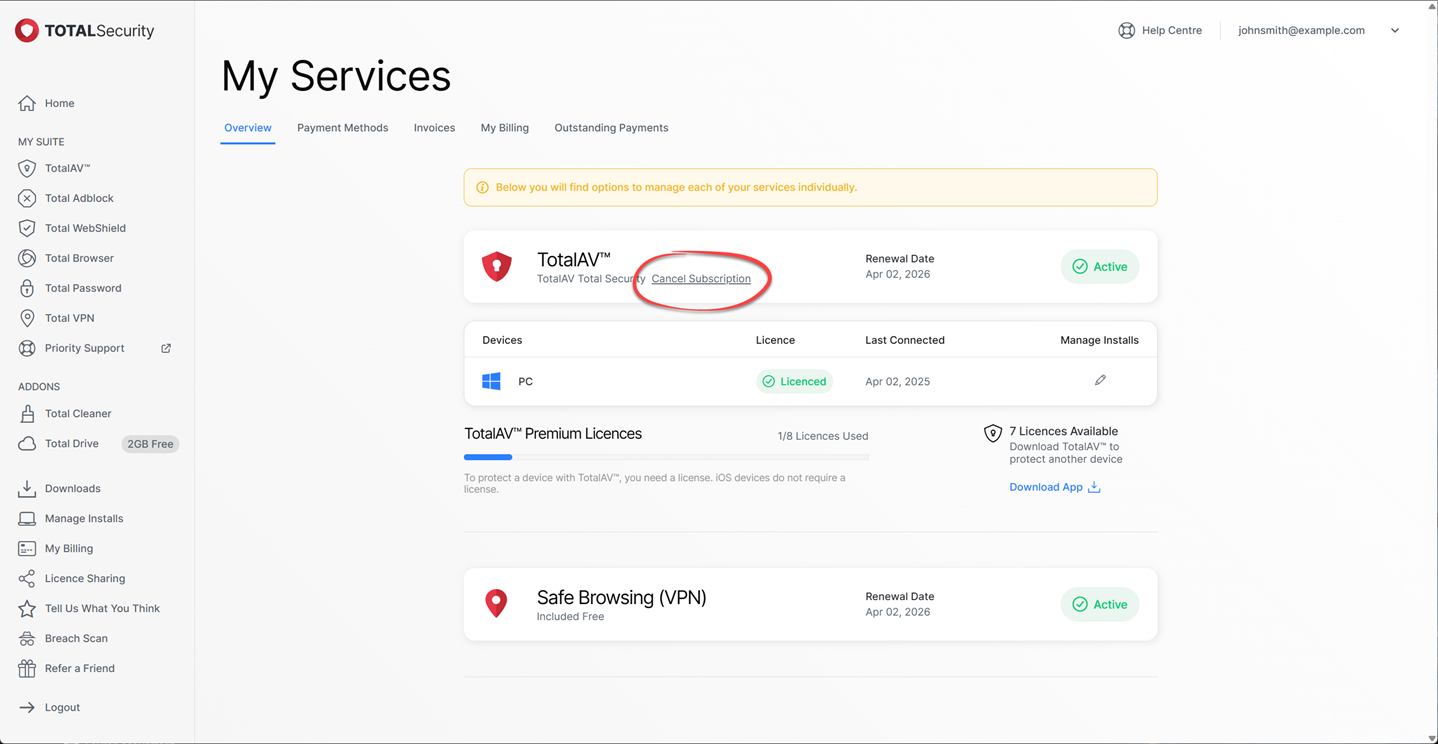The image size is (1438, 744).
Task: Click the Windows logo for PC device
Action: click(491, 381)
